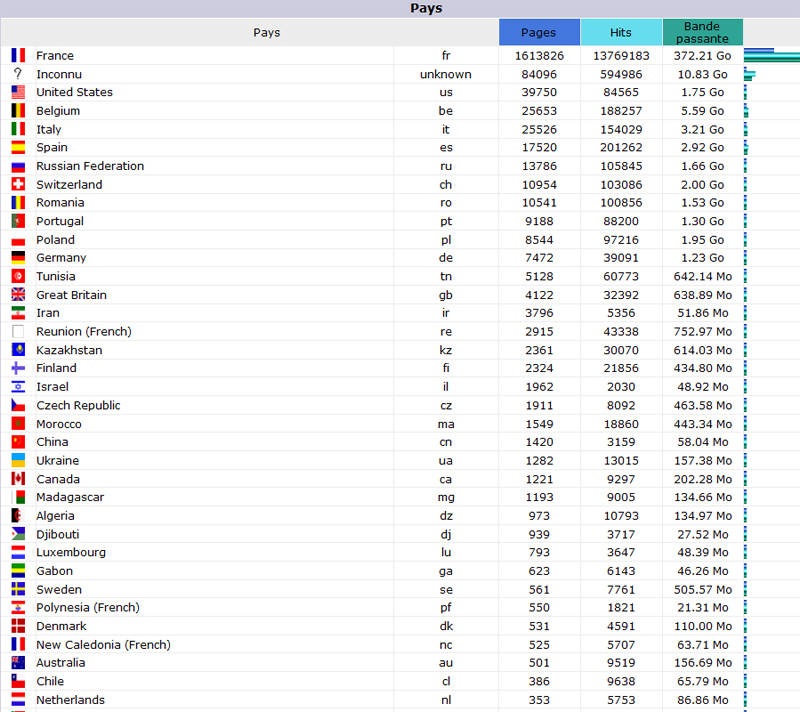Click the question mark icon for Inconnu
Viewport: 800px width, 712px height.
[18, 73]
